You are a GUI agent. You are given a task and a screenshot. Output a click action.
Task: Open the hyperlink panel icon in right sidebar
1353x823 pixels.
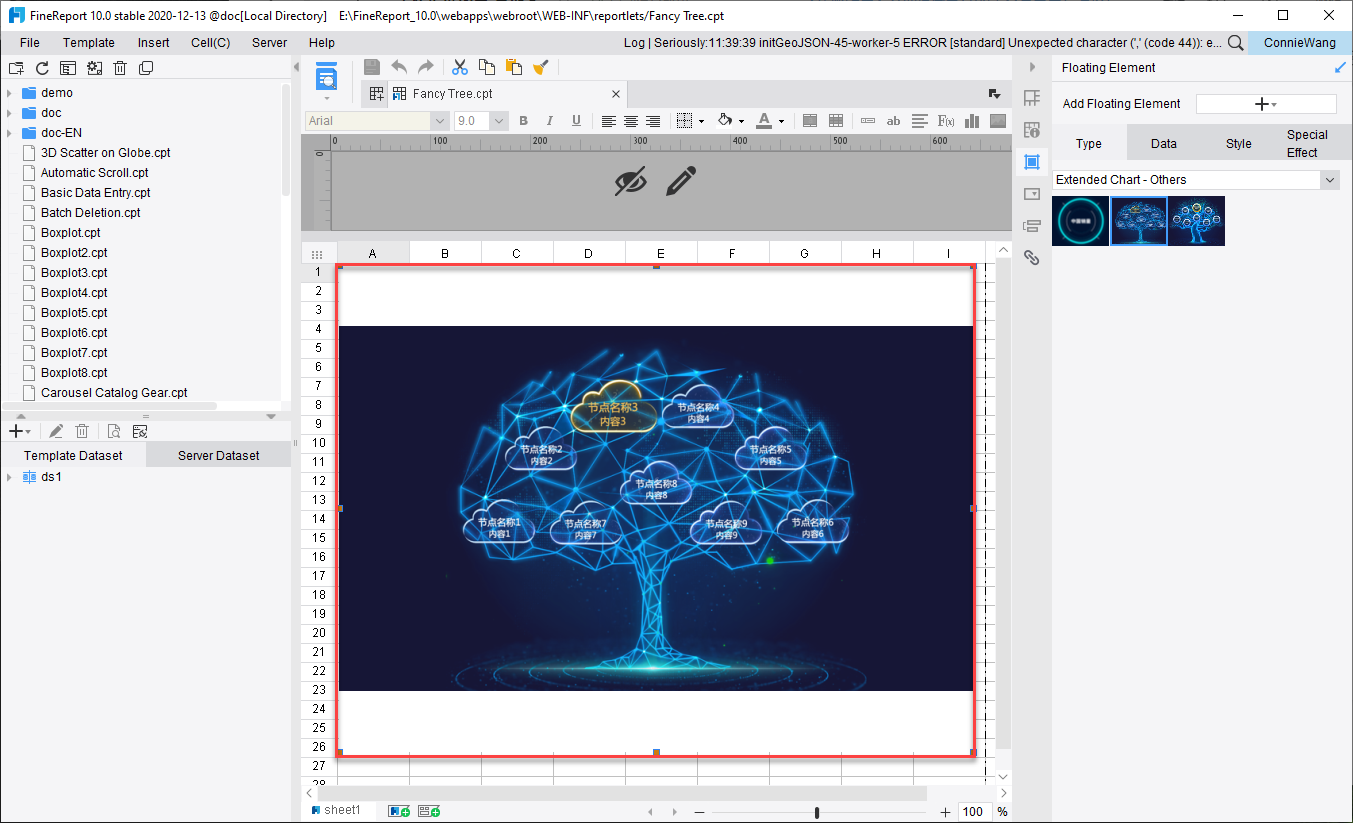click(x=1032, y=257)
